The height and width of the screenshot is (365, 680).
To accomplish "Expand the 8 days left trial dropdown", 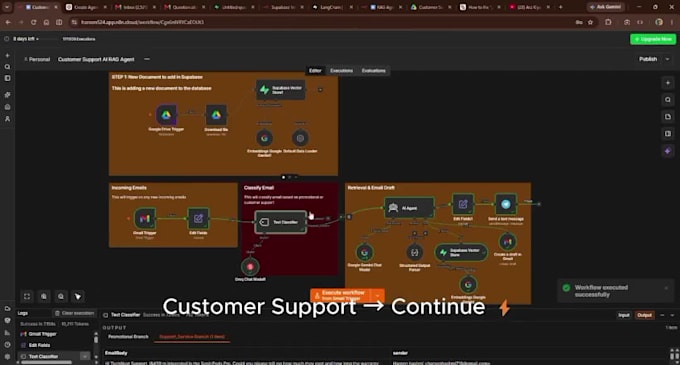I will [x=26, y=39].
